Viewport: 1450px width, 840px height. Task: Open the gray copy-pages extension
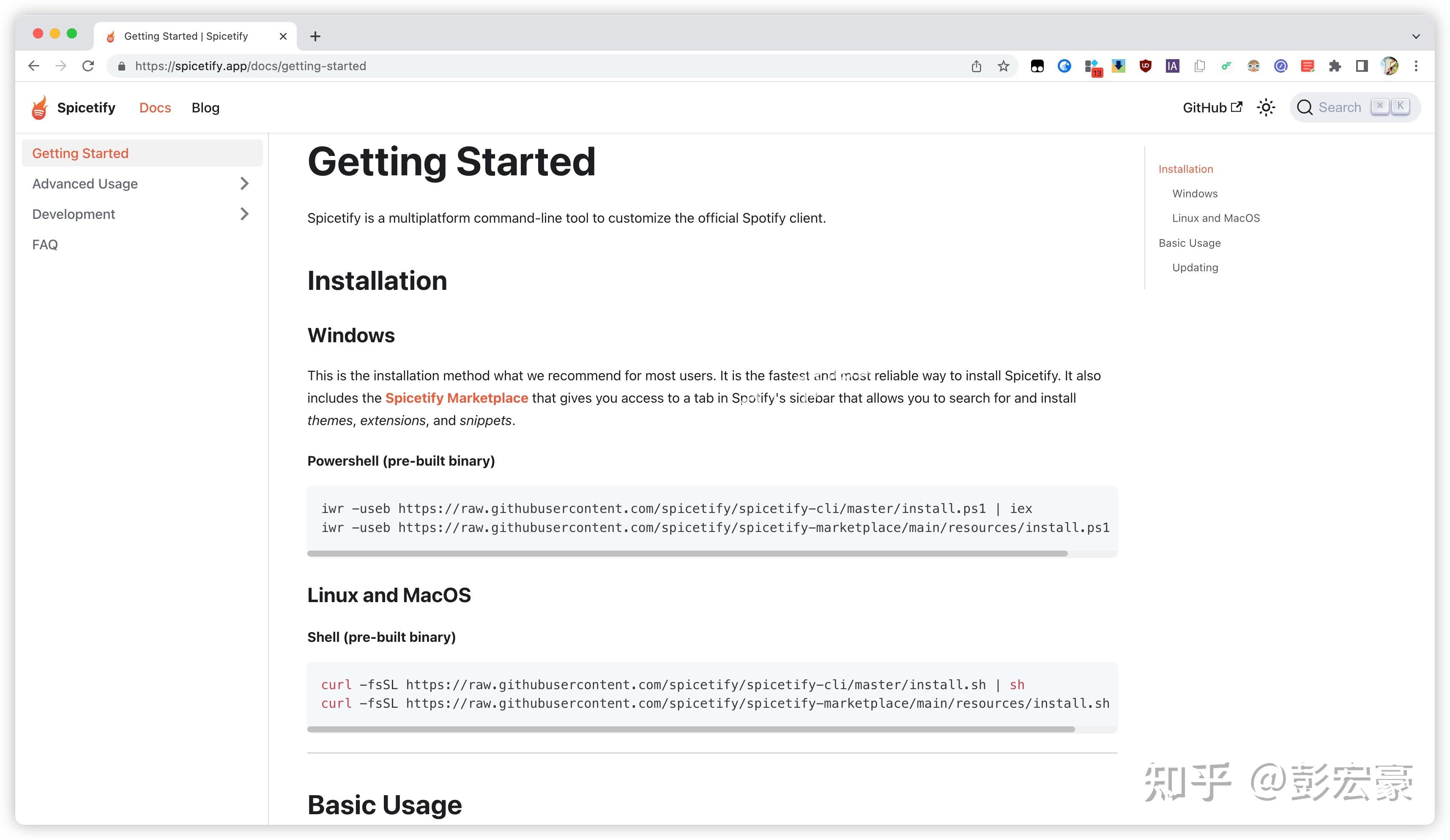tap(1200, 66)
